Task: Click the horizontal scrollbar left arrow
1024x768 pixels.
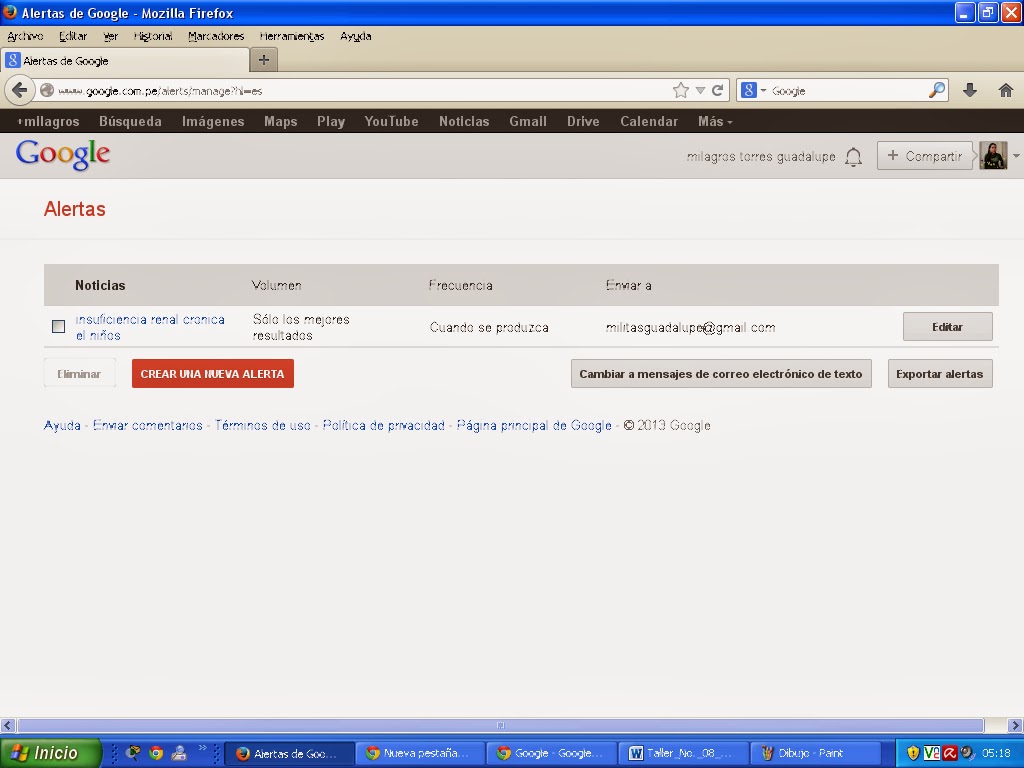Action: click(8, 725)
